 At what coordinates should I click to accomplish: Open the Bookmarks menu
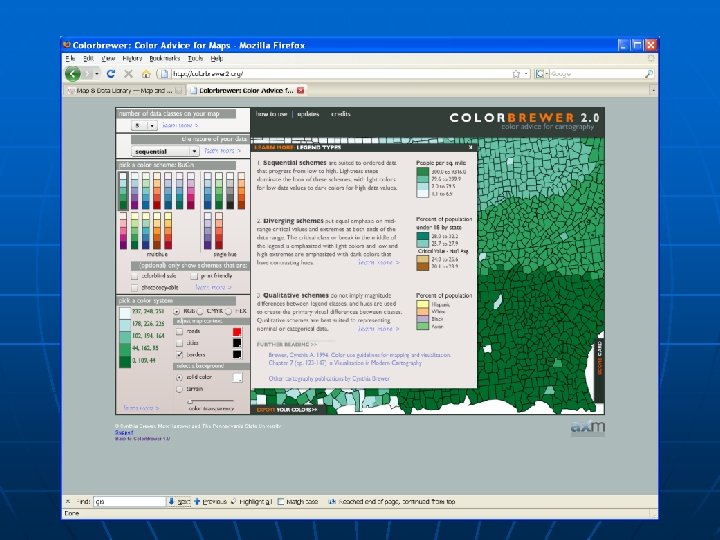(164, 58)
